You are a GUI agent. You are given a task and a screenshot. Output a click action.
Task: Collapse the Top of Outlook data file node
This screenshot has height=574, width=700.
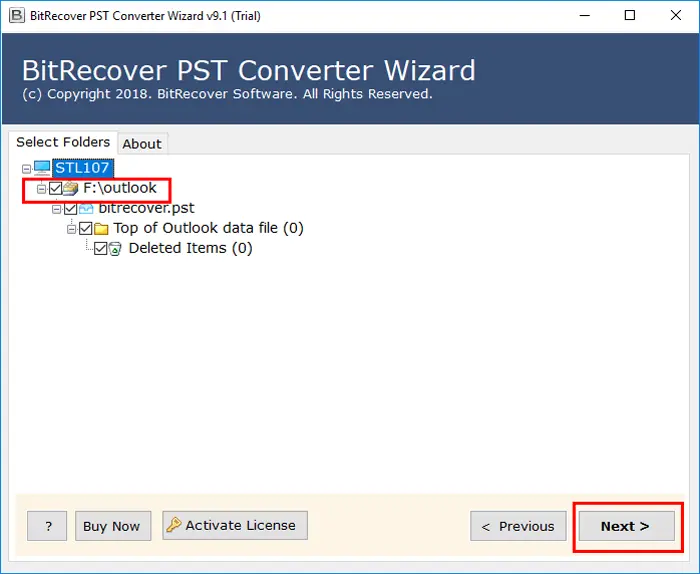71,229
